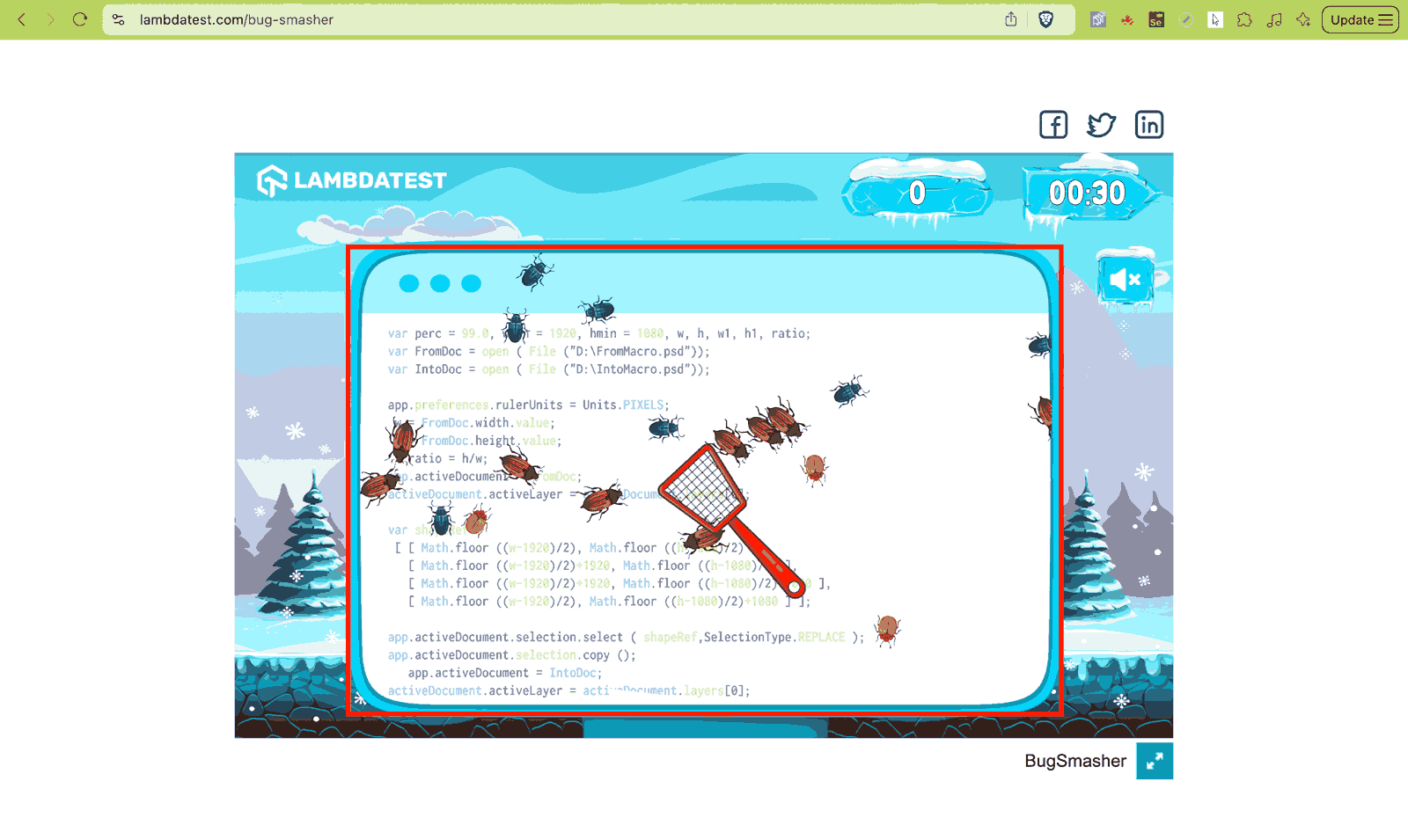This screenshot has height=840, width=1408.
Task: Click the 00:30 countdown timer
Action: 1088,193
